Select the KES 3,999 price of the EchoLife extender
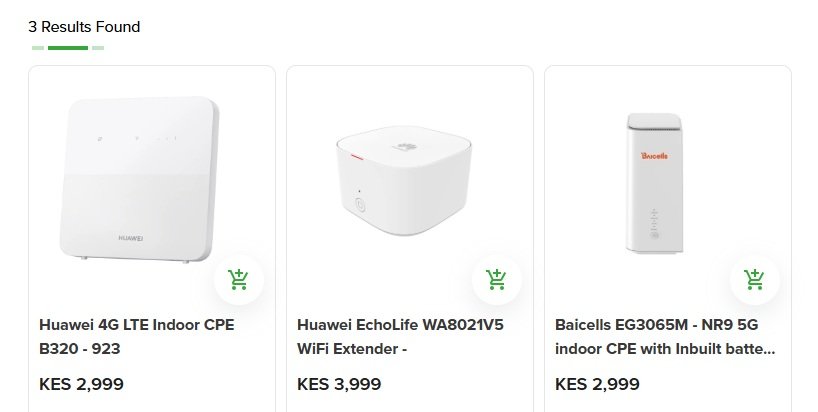 [339, 384]
